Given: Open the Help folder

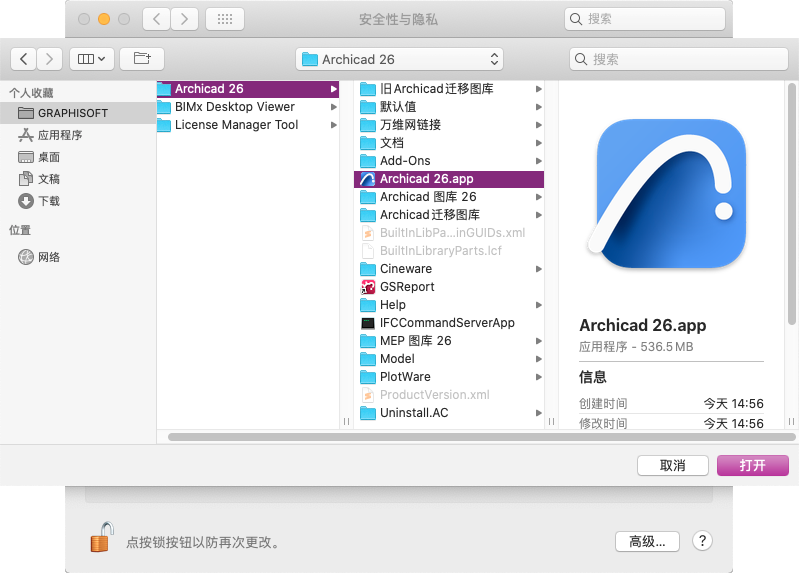Looking at the screenshot, I should coord(449,304).
